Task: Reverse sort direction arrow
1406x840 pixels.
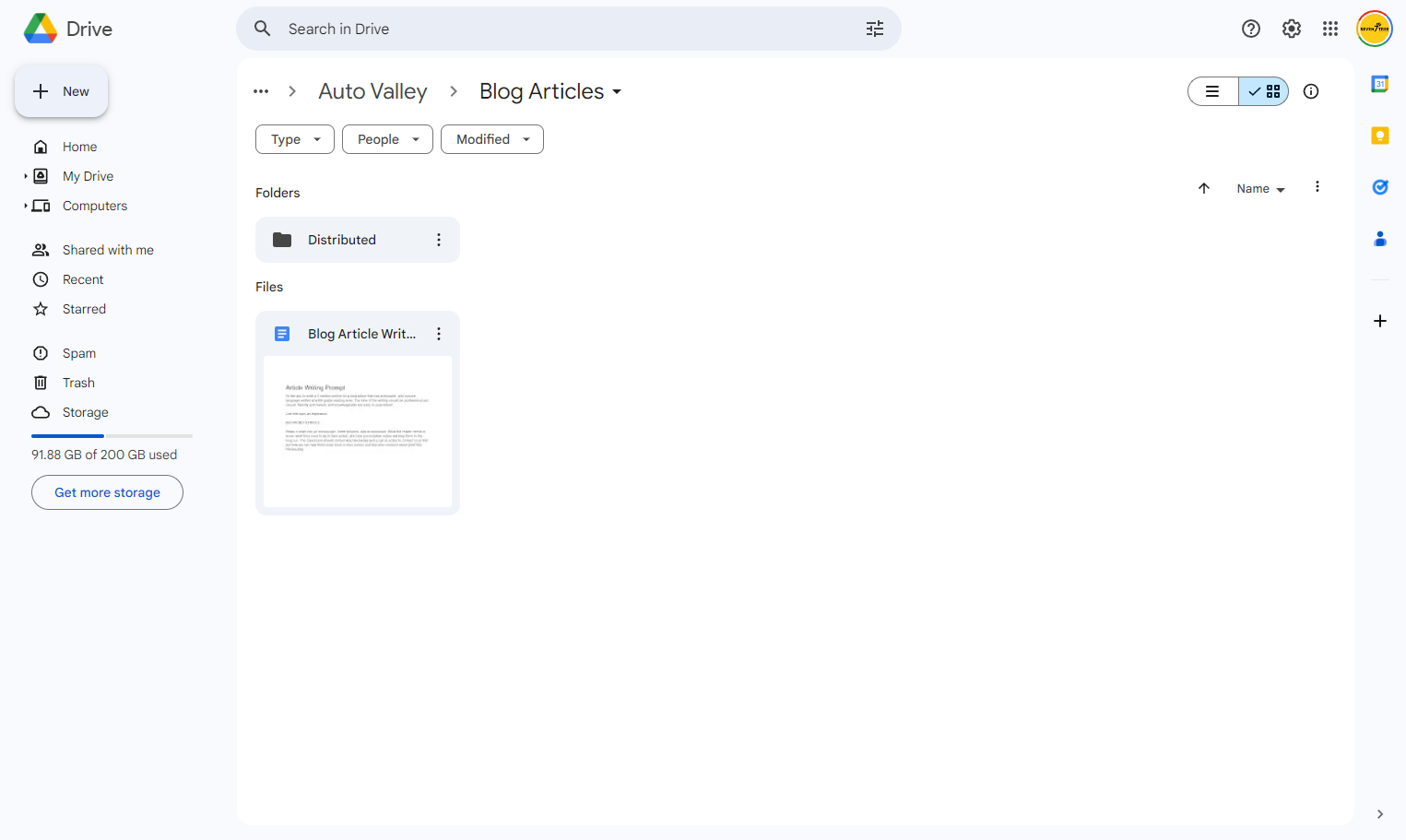Action: pyautogui.click(x=1203, y=188)
